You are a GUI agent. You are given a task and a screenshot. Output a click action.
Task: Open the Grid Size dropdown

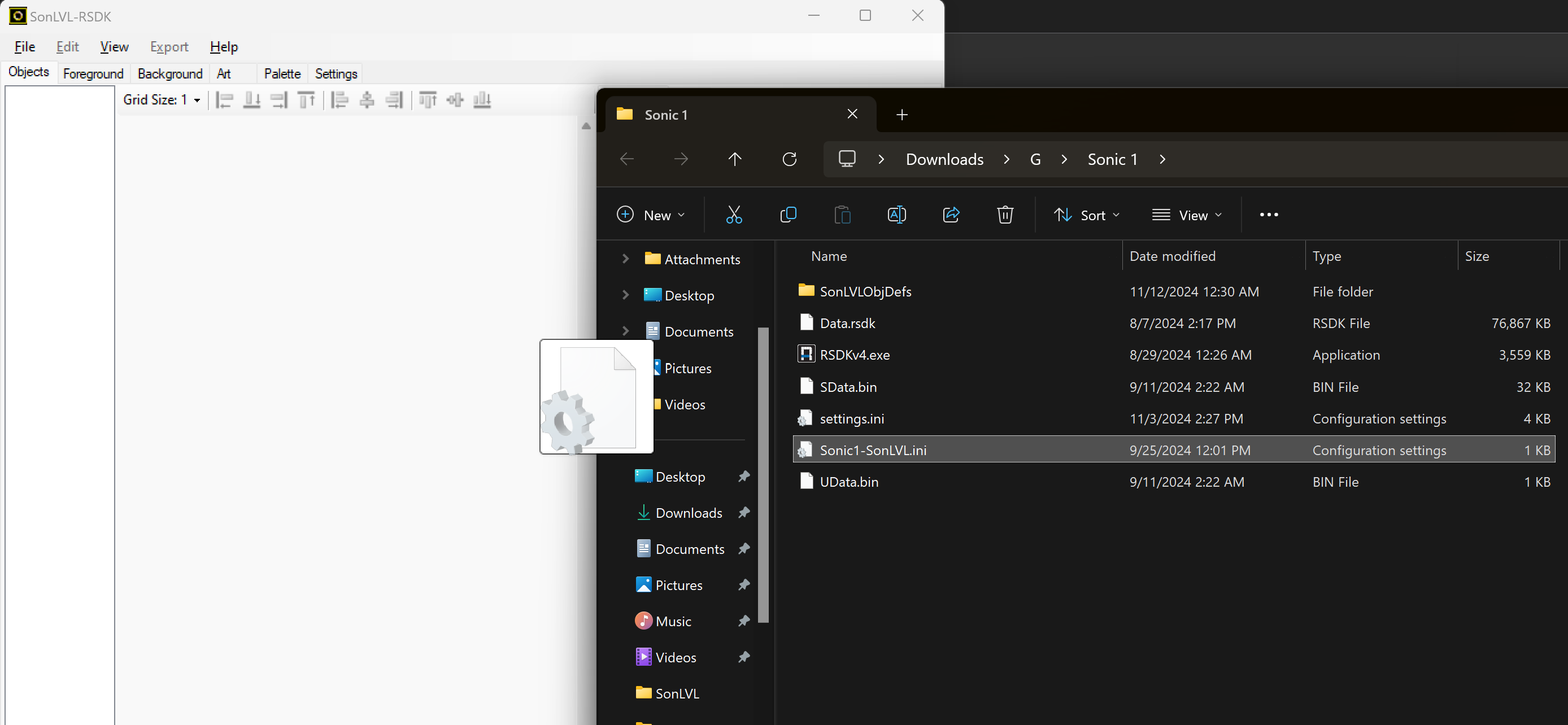click(197, 100)
